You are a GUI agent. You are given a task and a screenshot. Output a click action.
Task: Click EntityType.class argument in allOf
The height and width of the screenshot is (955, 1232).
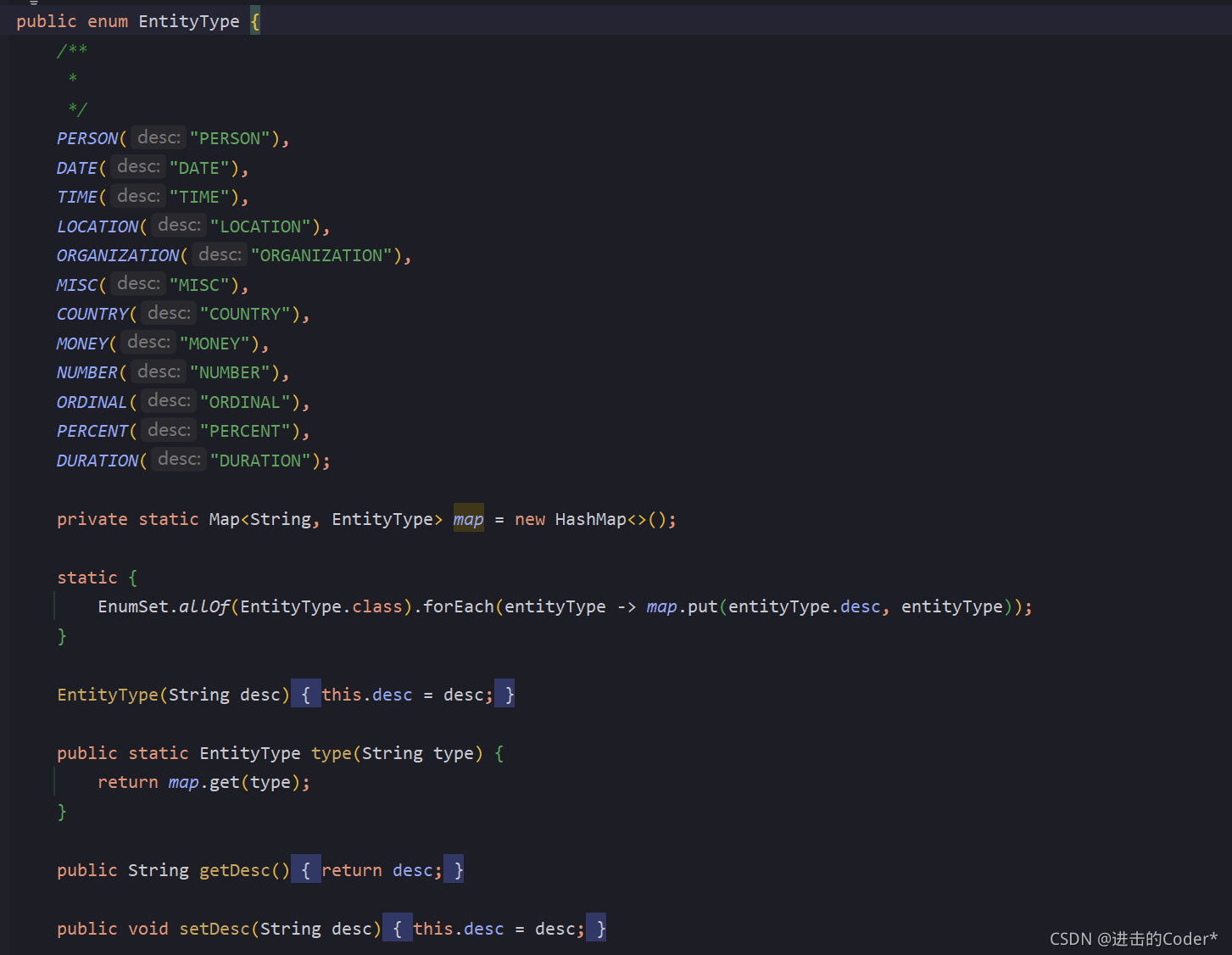point(321,606)
